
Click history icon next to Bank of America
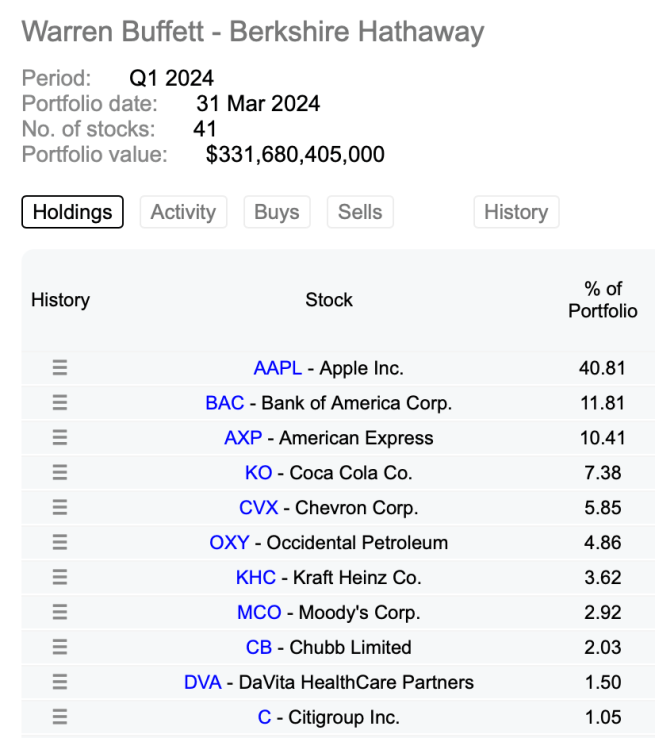(60, 403)
